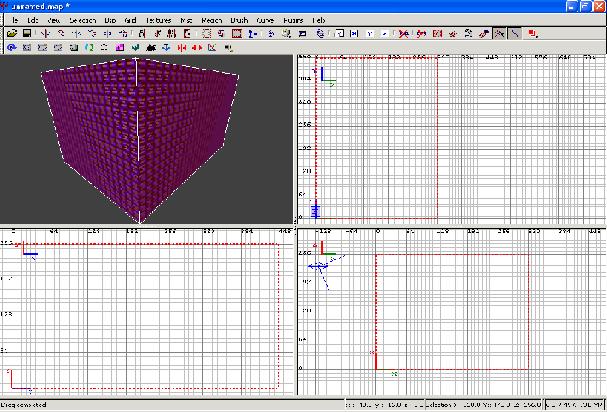
Task: Toggle the patch bounding box button
Action: (x=437, y=34)
